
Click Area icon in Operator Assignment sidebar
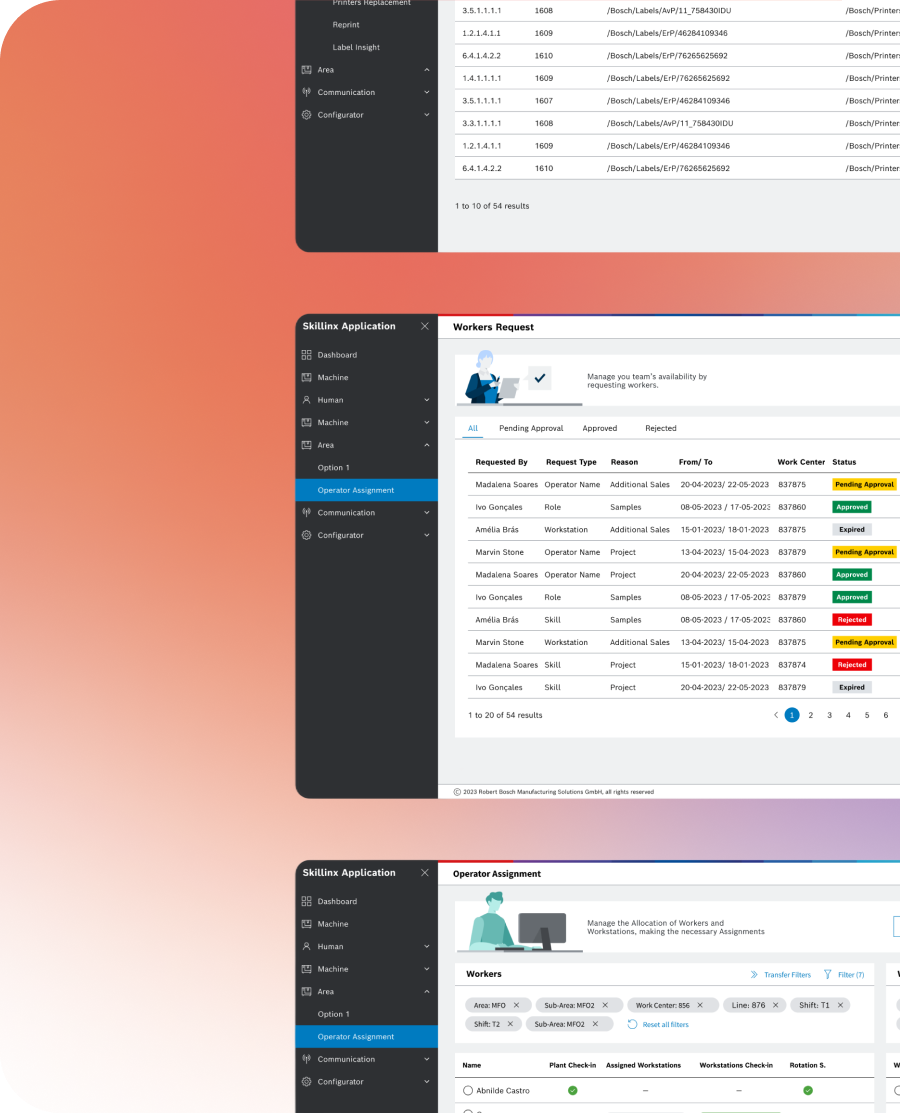(x=307, y=992)
